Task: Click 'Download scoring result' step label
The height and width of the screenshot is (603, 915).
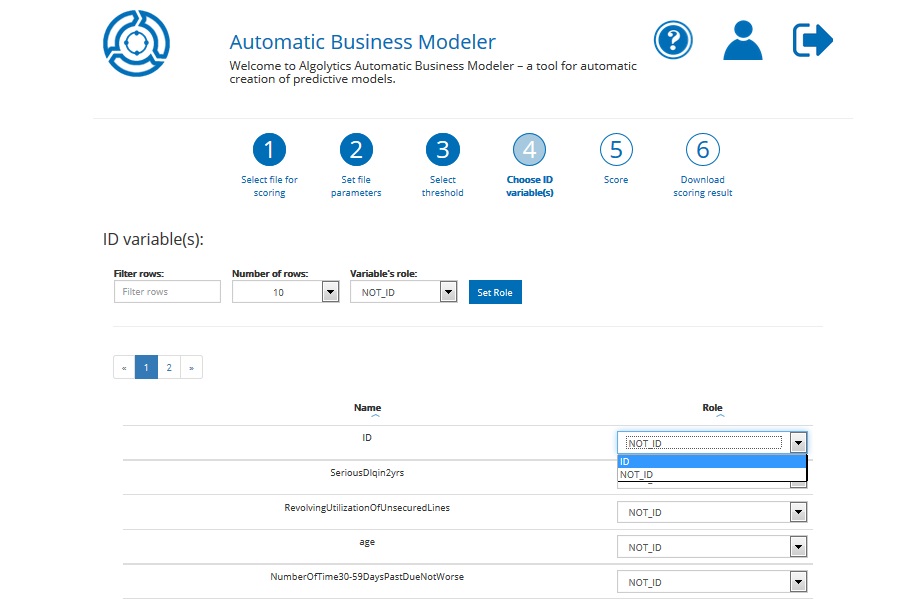Action: 703,186
